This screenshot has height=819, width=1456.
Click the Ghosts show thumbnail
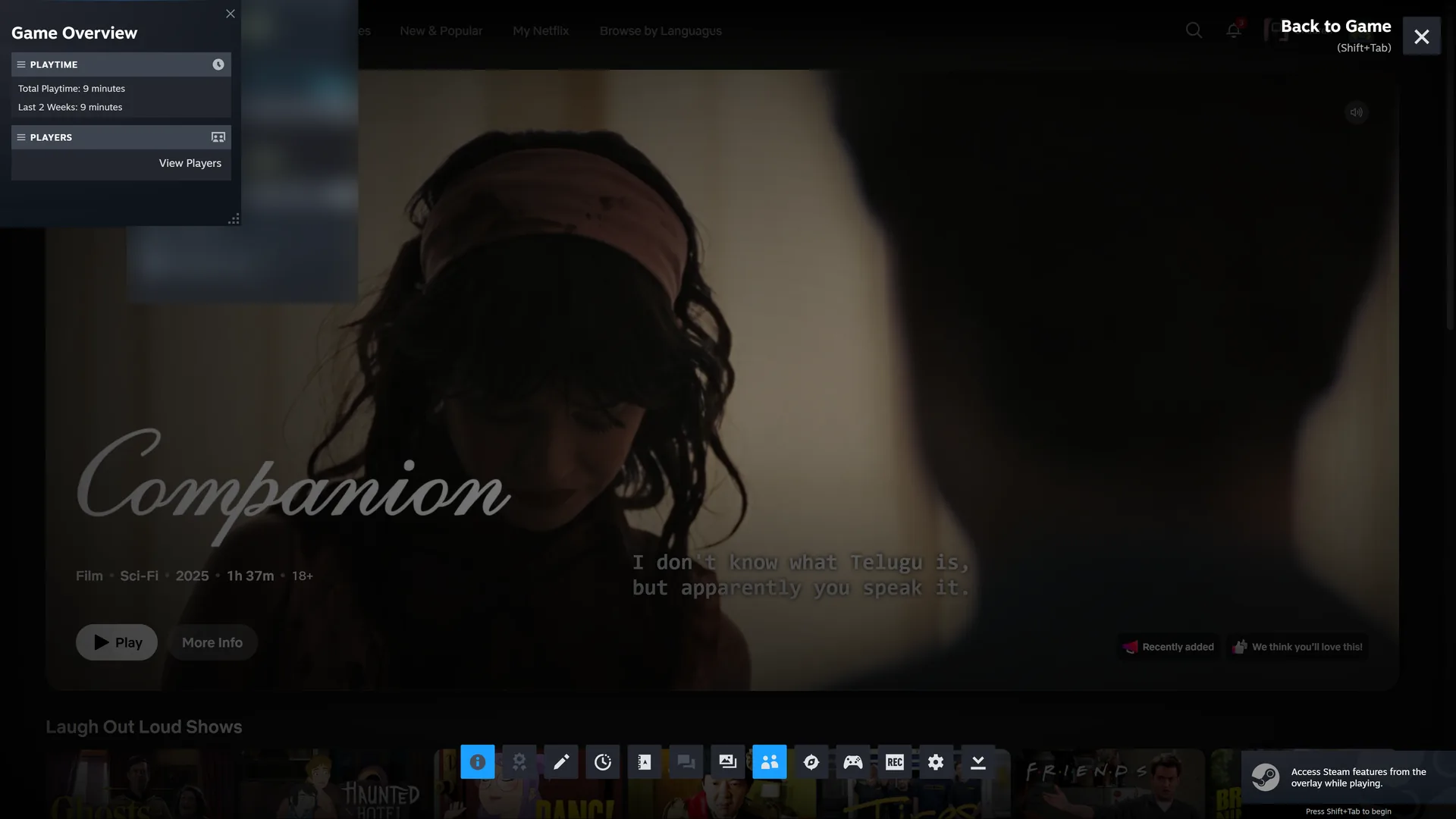[140, 784]
